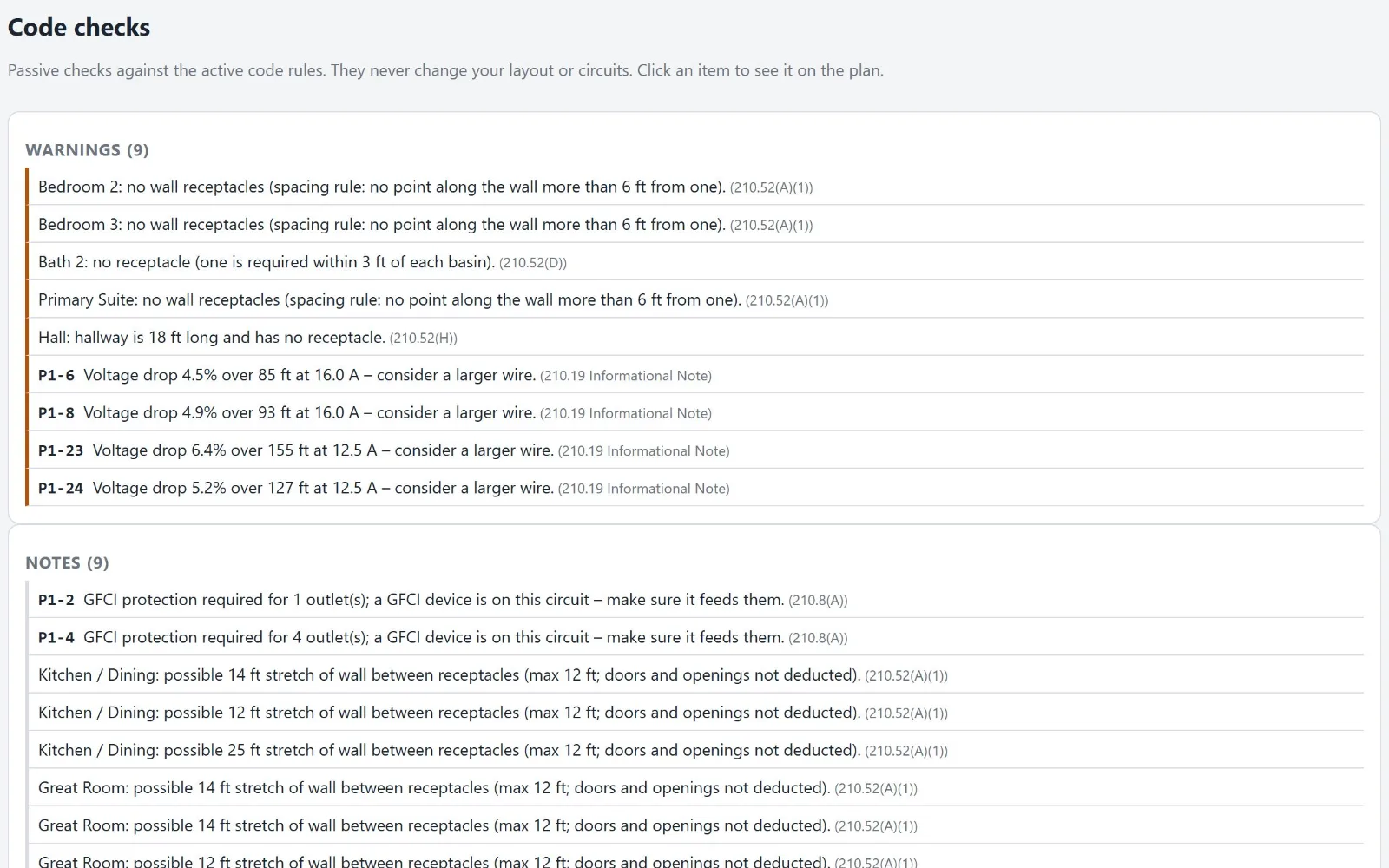Select Kitchen / Dining 14 ft stretch note
This screenshot has height=868, width=1389.
[694, 674]
